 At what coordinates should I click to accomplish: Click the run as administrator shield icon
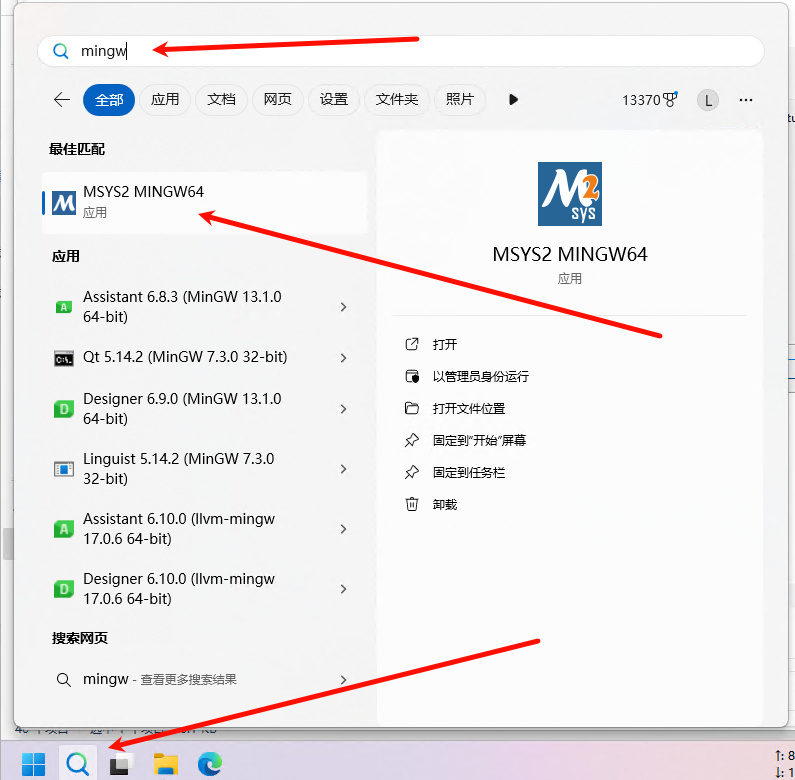412,376
